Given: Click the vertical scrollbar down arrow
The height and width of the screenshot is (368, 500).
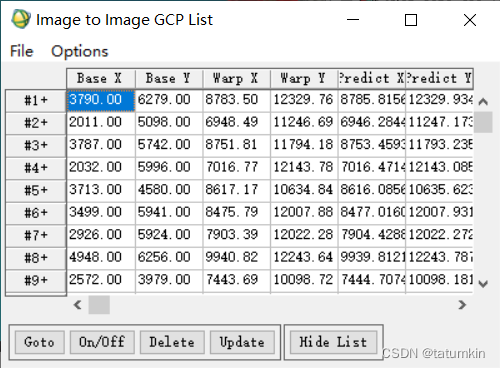Looking at the screenshot, I should click(x=483, y=284).
